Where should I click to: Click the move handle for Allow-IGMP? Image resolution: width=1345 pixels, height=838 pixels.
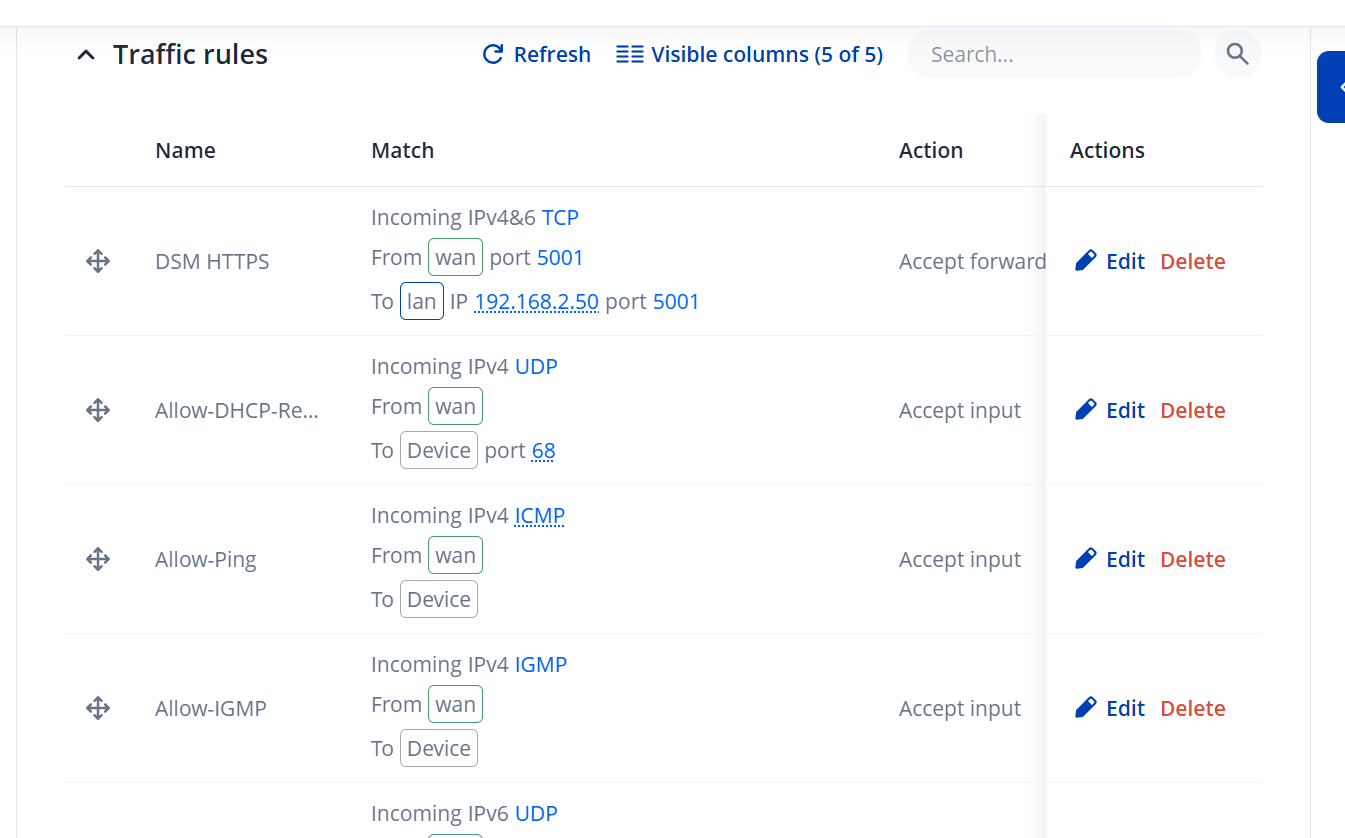(98, 709)
